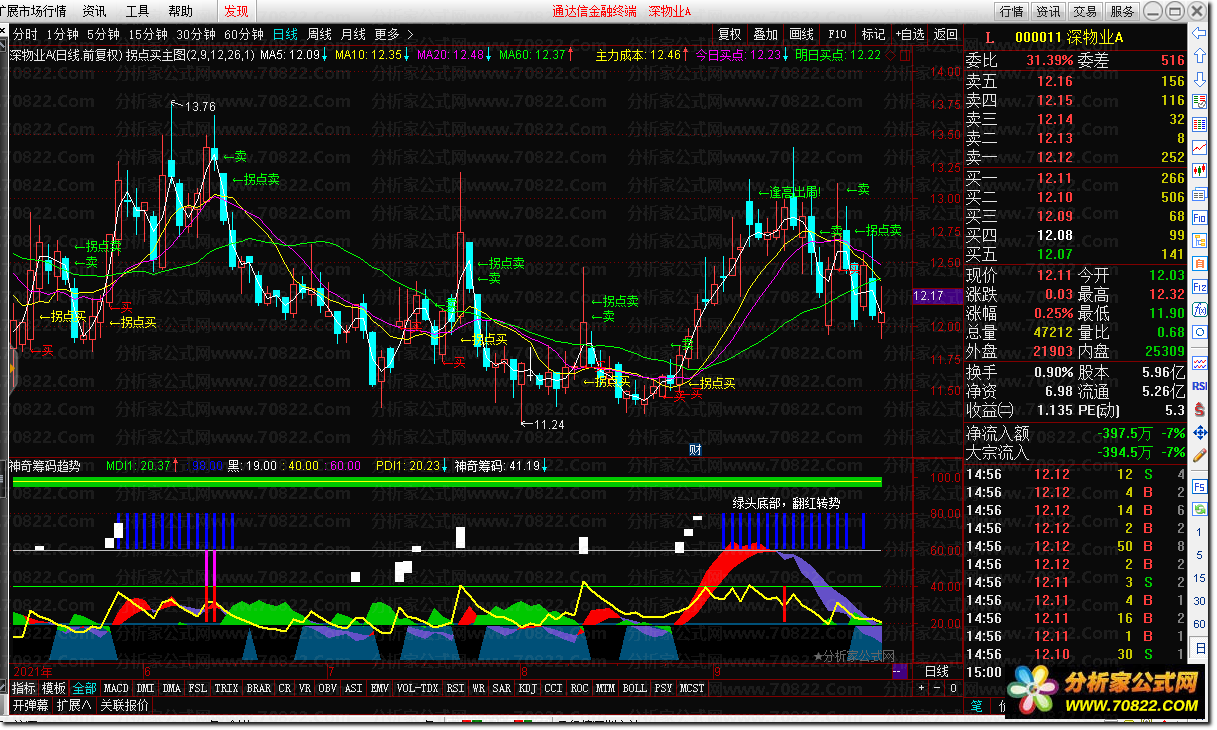
Task: Select the VOL-TDX indicator tab
Action: [x=418, y=688]
